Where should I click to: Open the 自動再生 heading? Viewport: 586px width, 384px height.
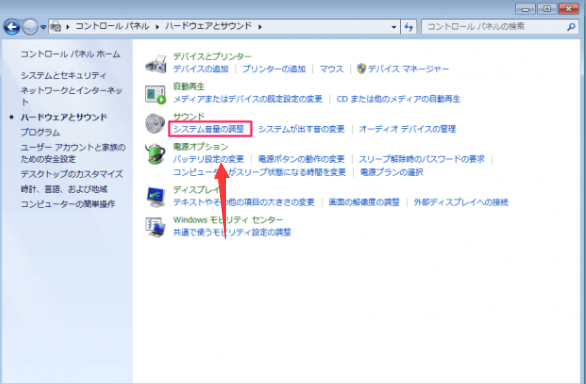(x=189, y=86)
